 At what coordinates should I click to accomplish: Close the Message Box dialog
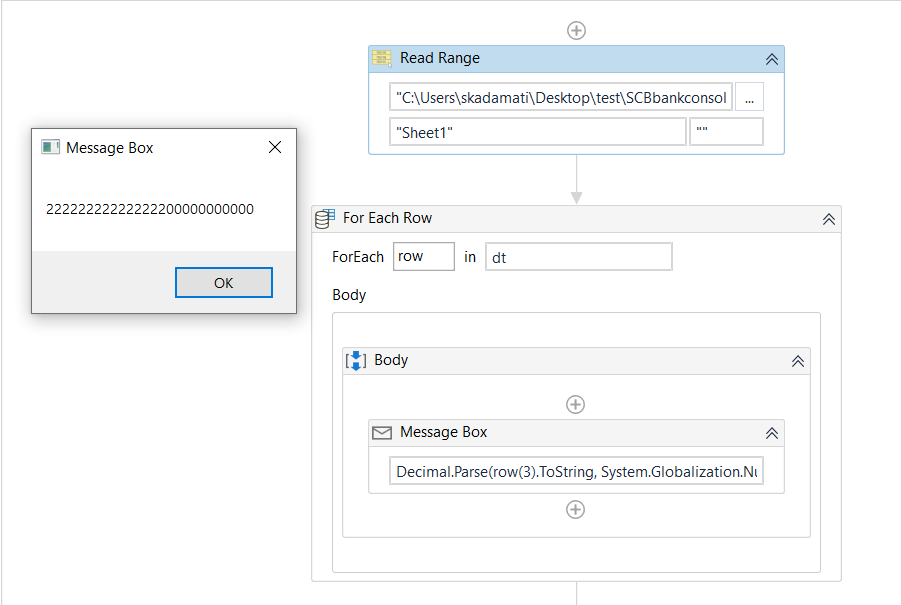(275, 147)
